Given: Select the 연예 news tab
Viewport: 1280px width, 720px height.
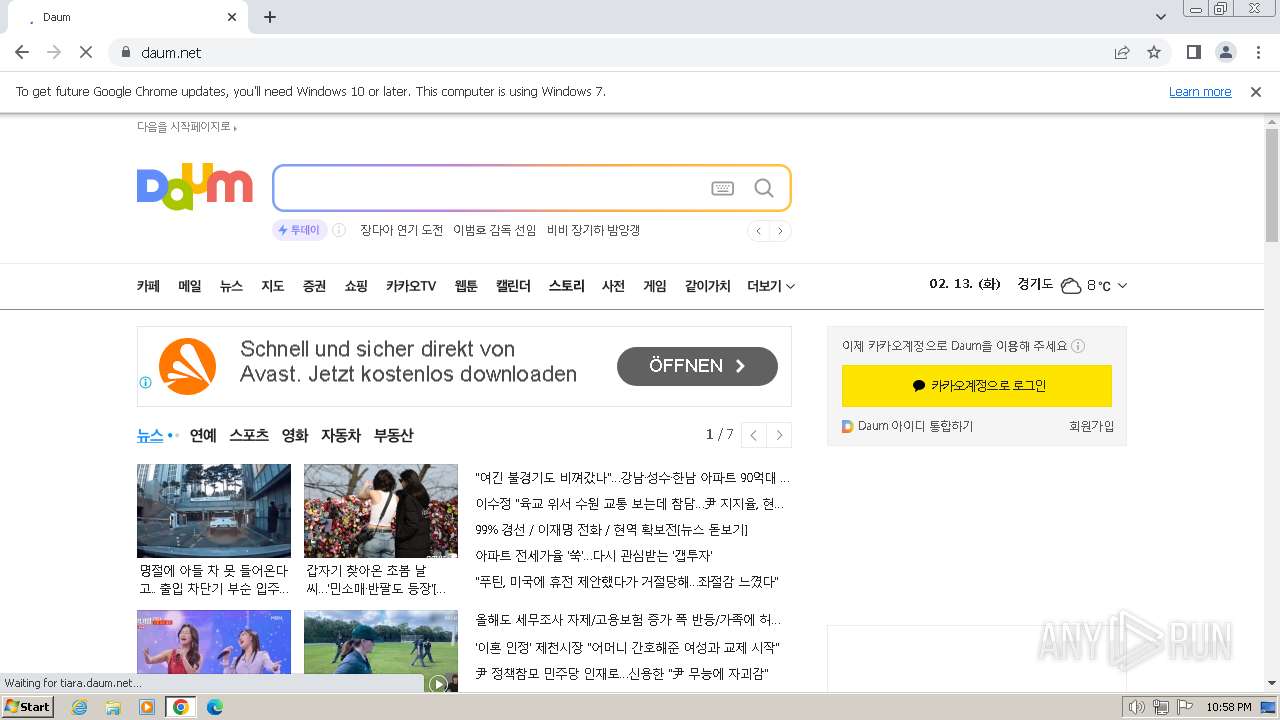Looking at the screenshot, I should 203,435.
